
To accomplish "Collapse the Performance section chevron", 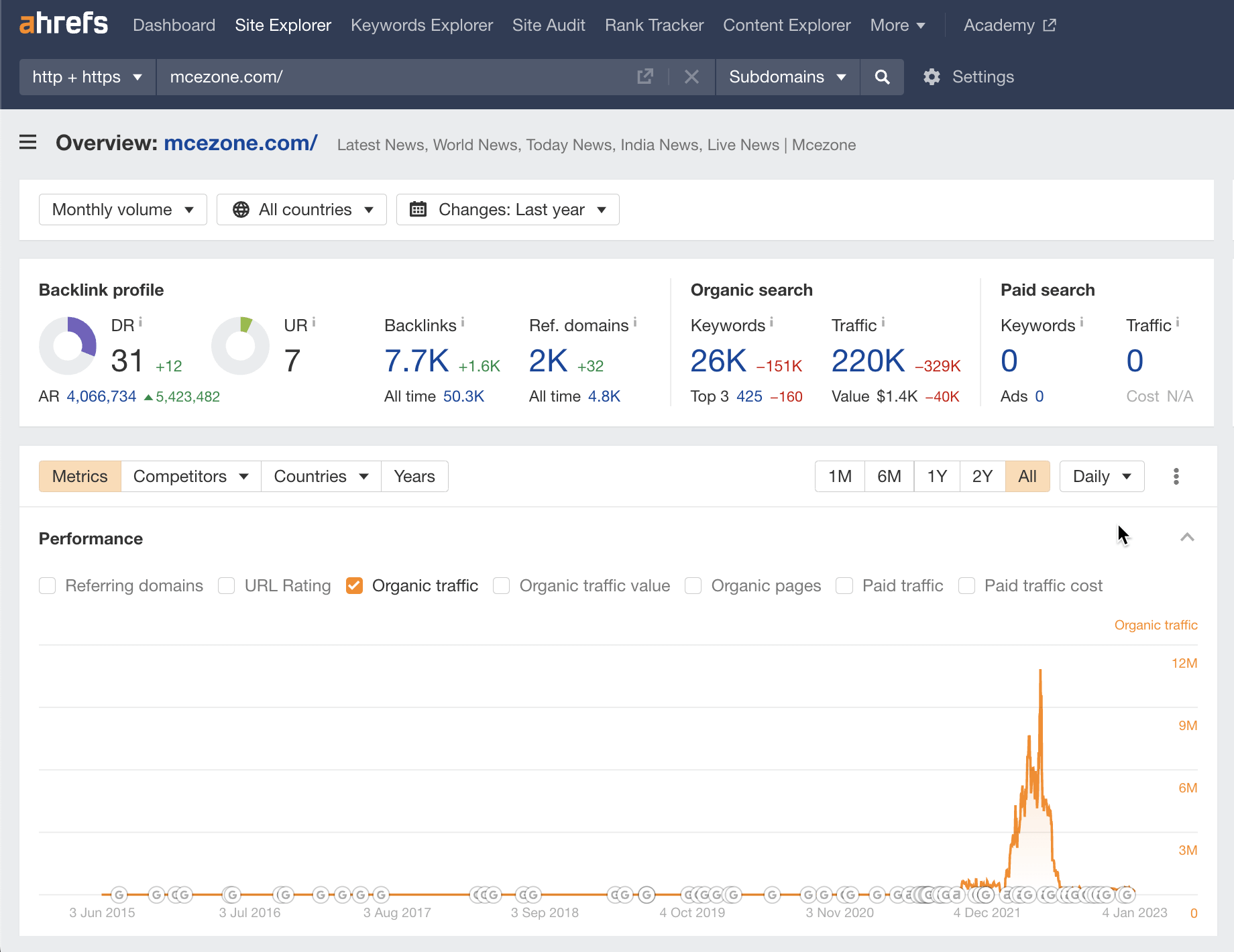I will tap(1187, 538).
